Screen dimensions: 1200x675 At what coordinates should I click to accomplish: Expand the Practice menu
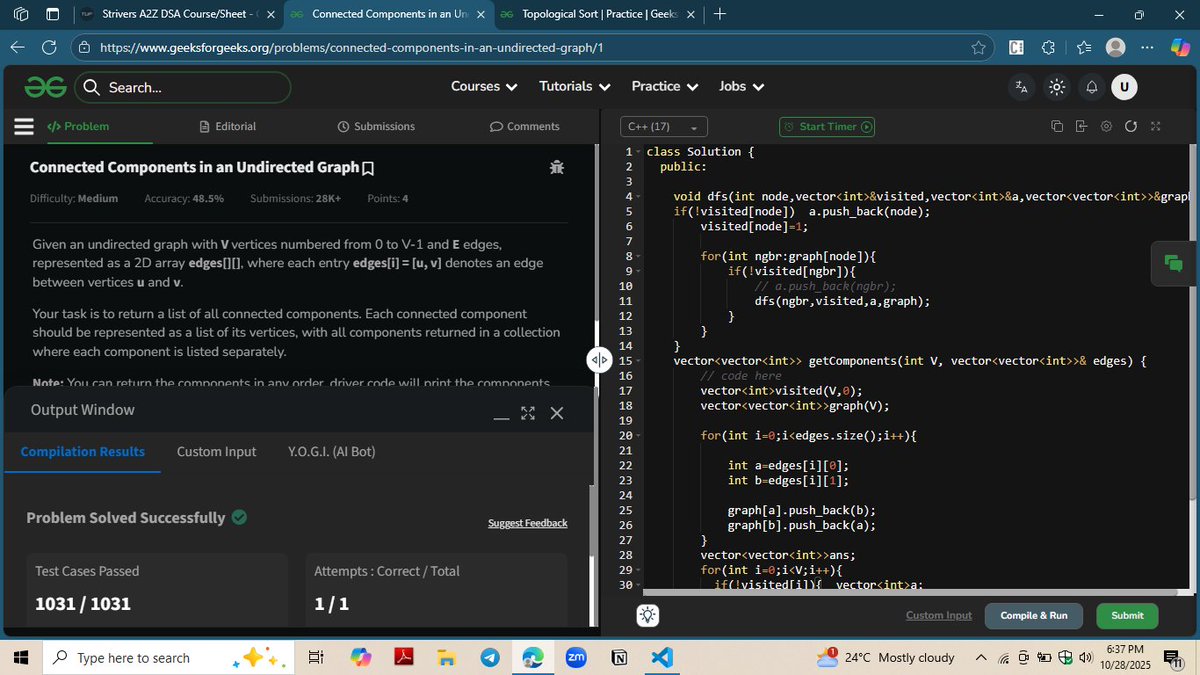pyautogui.click(x=665, y=86)
